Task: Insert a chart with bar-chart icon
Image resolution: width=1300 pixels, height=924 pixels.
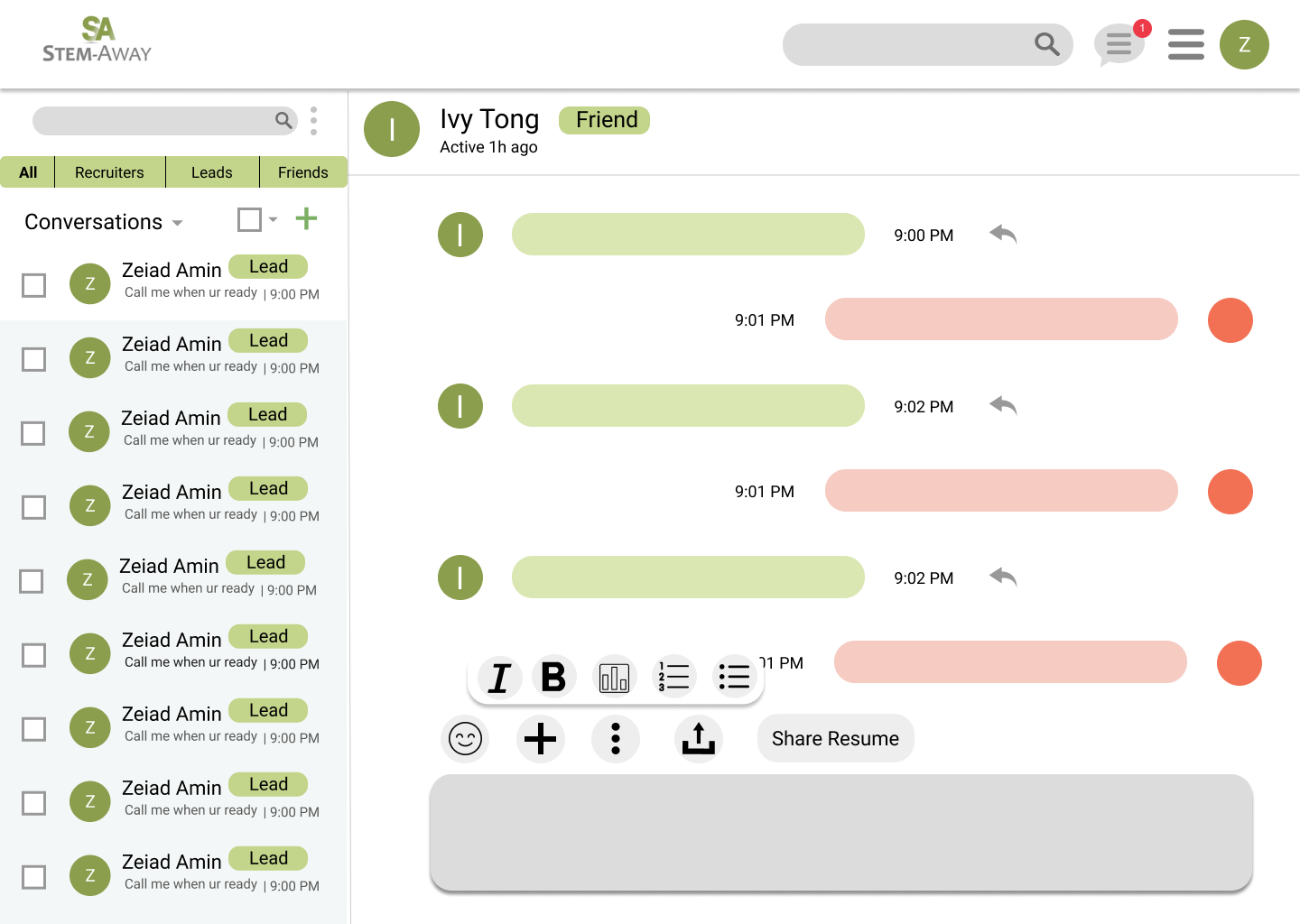Action: [x=614, y=677]
